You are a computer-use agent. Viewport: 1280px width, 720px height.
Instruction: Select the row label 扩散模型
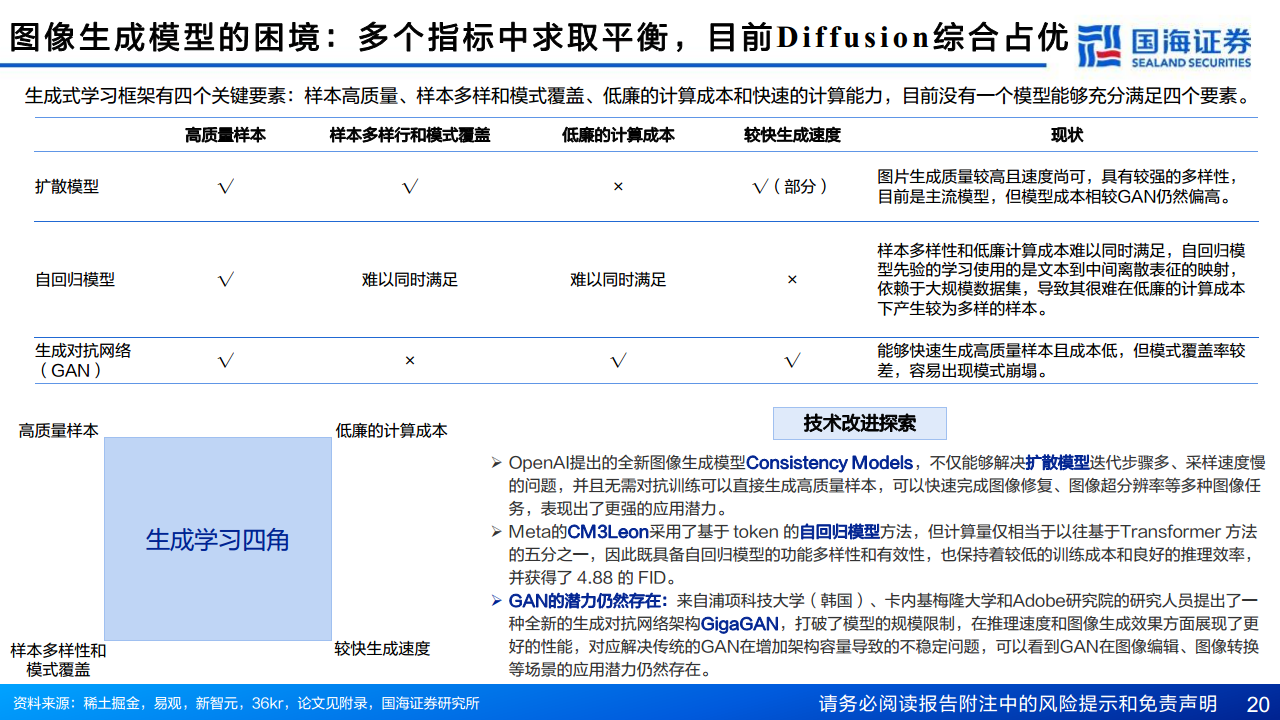tap(67, 187)
